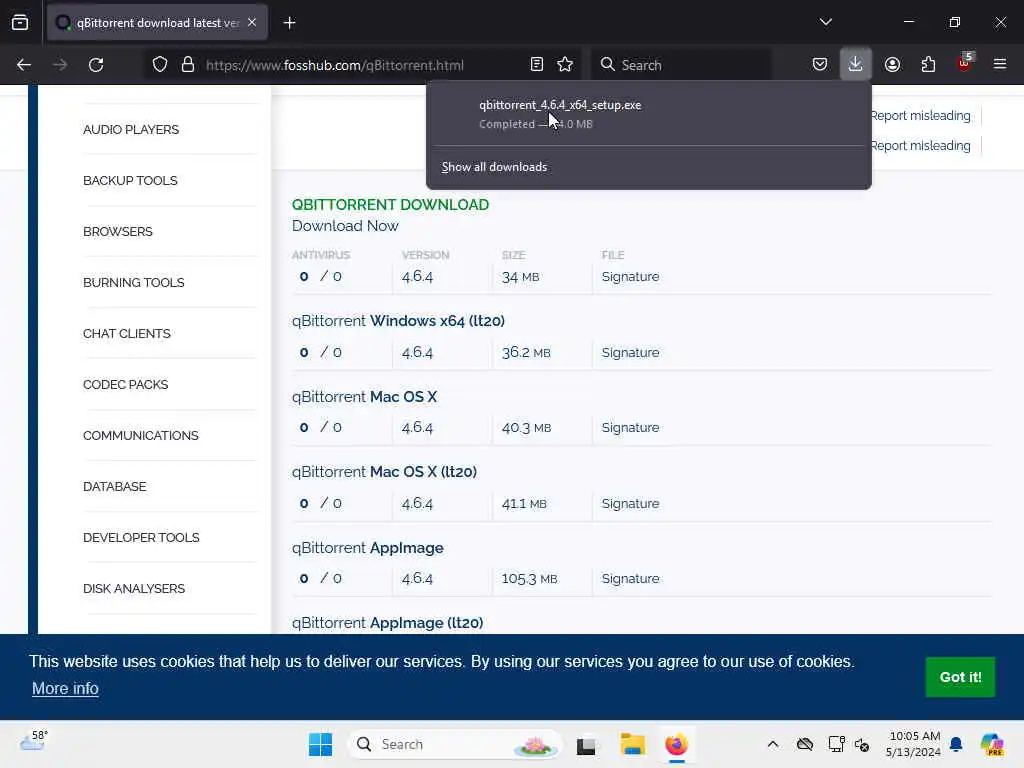Open CHAT CLIENTS category
Screen dimensions: 1024x768
(x=127, y=333)
